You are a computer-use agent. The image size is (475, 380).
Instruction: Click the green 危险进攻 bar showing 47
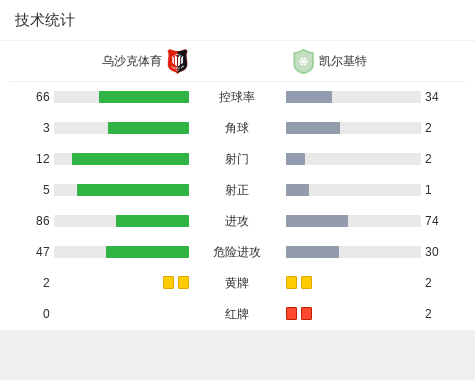pyautogui.click(x=147, y=252)
